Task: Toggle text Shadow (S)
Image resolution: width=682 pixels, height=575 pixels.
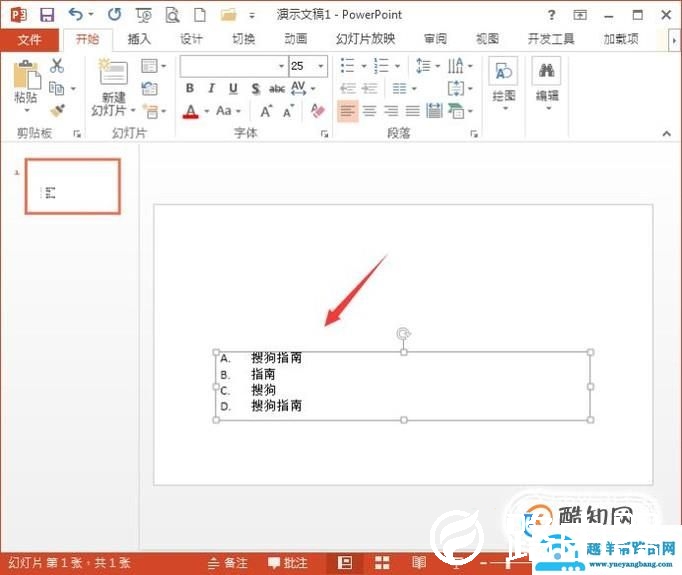Action: click(255, 89)
